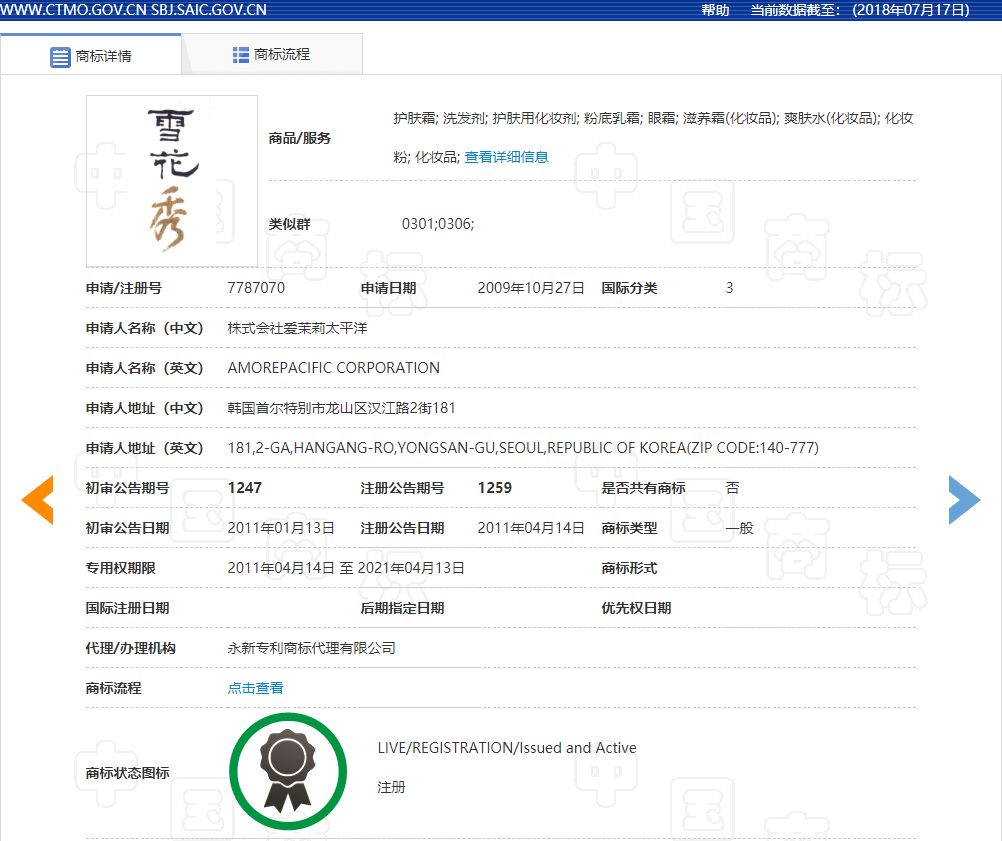The image size is (1002, 841).
Task: Select the 专用权期限 label
Action: pyautogui.click(x=120, y=567)
